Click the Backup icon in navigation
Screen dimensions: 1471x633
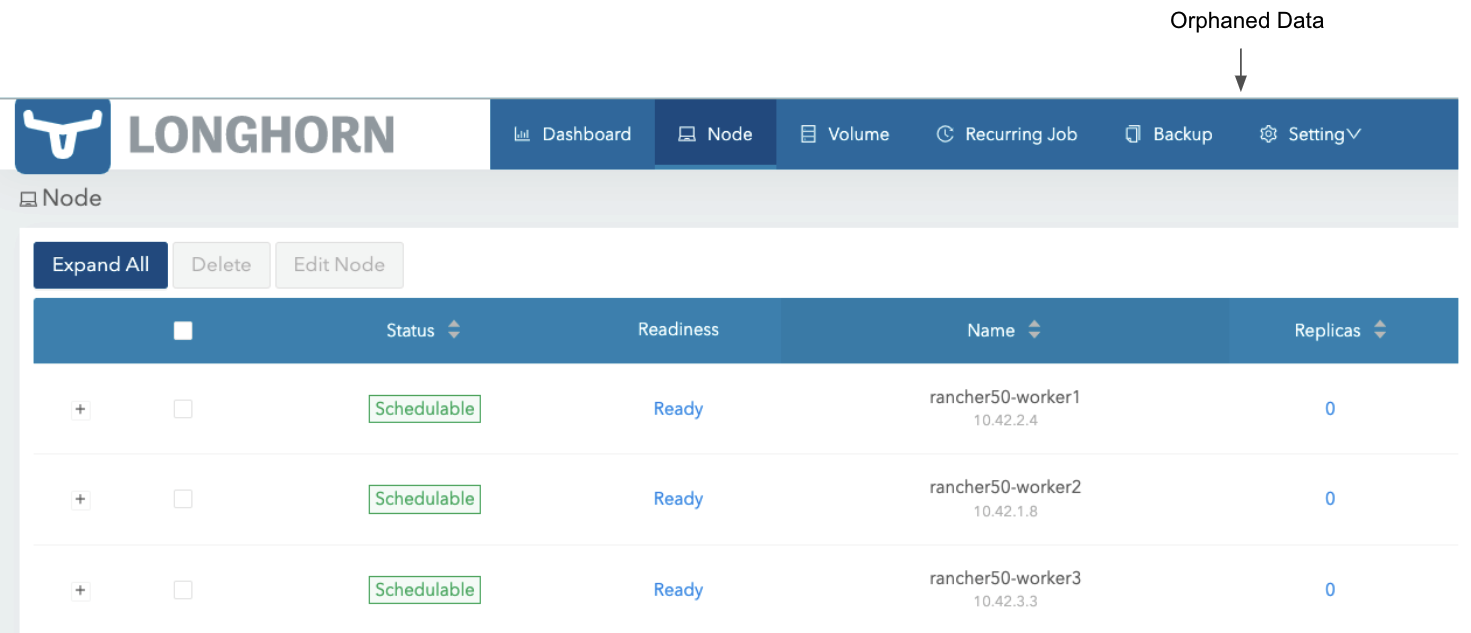click(x=1131, y=133)
